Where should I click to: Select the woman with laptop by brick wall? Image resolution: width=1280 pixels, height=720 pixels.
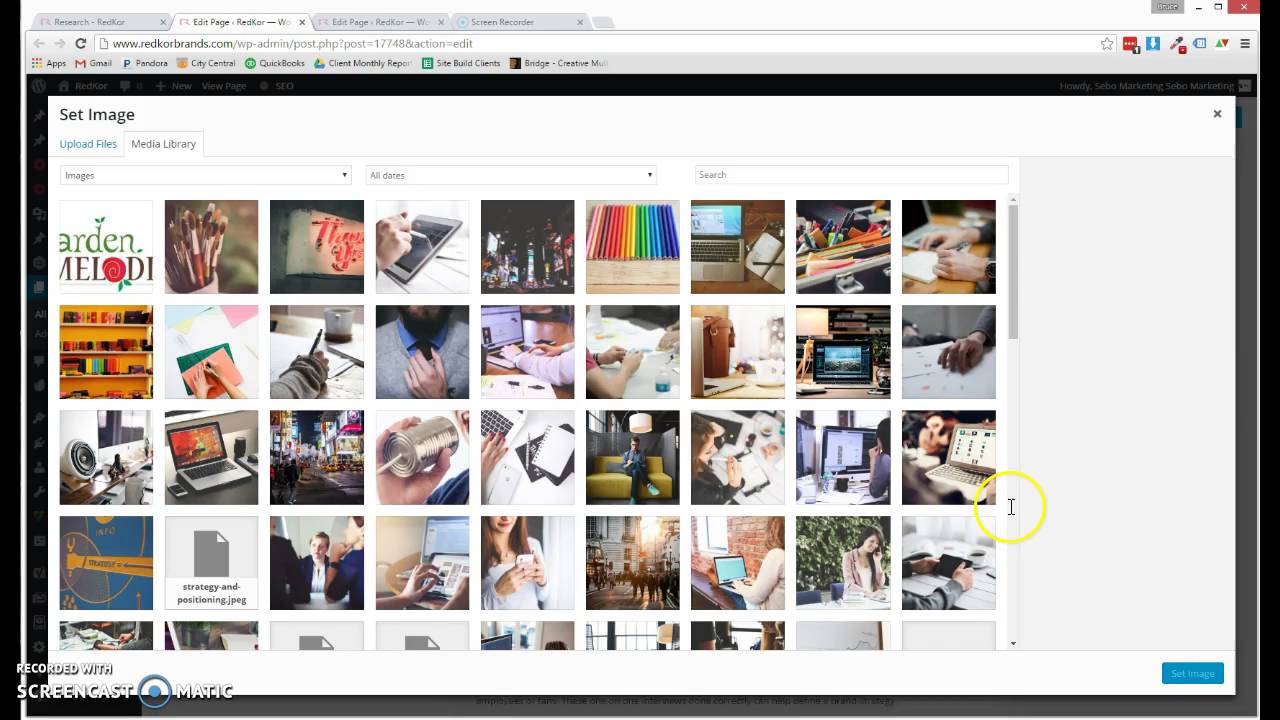(738, 563)
